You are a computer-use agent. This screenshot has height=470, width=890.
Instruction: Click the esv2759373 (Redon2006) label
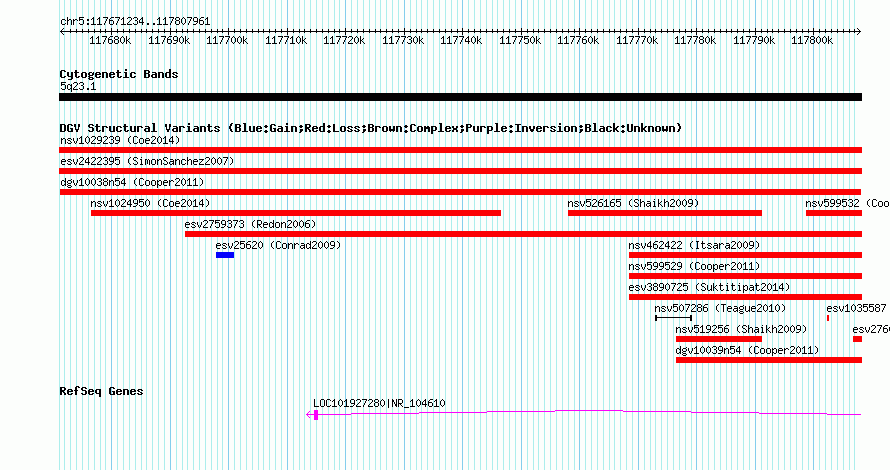[x=250, y=224]
